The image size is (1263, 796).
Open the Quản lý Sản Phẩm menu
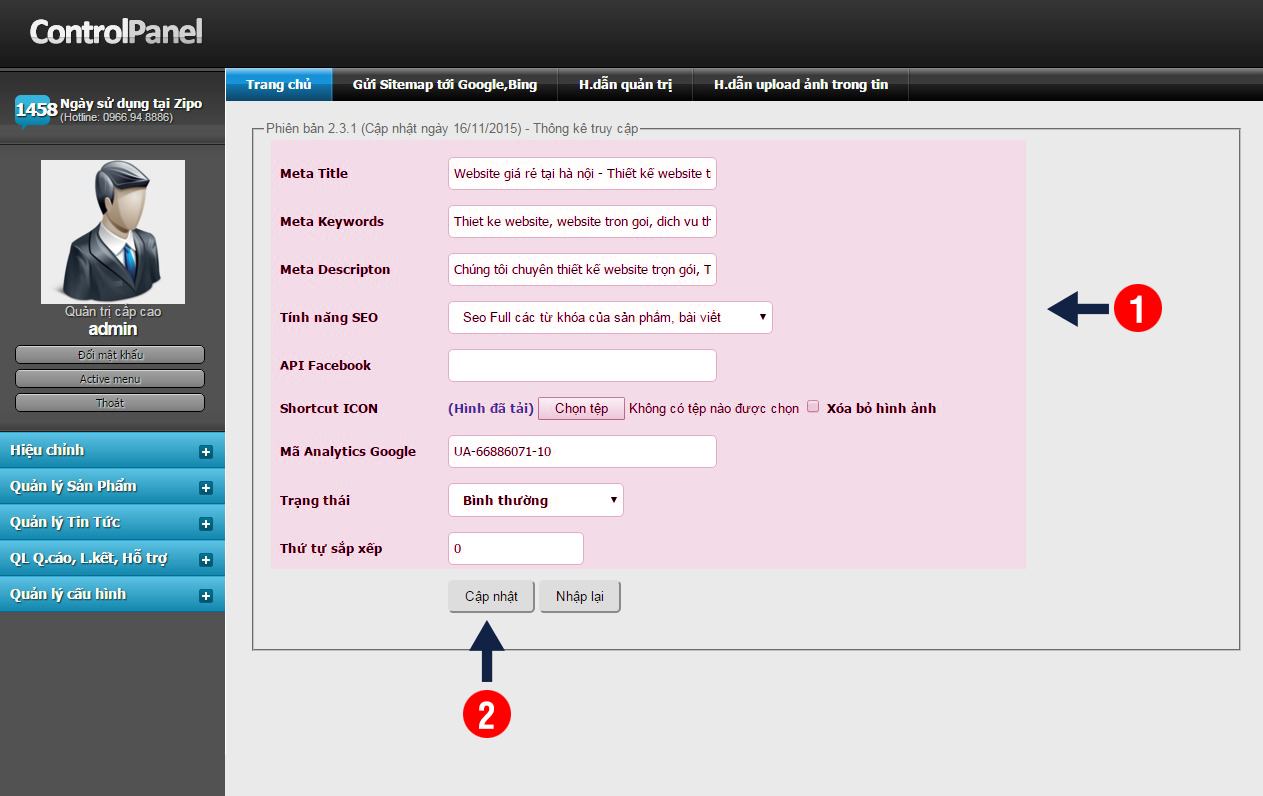pos(112,487)
